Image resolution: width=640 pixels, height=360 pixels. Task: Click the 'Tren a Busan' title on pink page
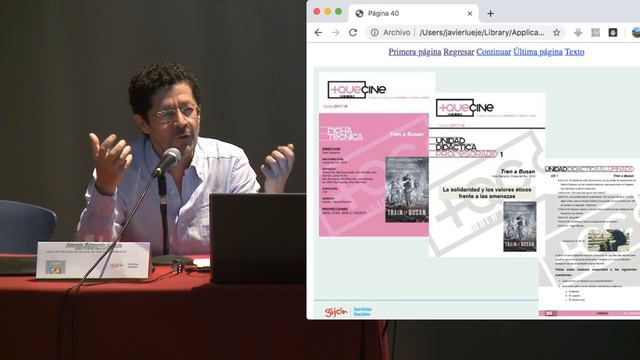pyautogui.click(x=406, y=134)
